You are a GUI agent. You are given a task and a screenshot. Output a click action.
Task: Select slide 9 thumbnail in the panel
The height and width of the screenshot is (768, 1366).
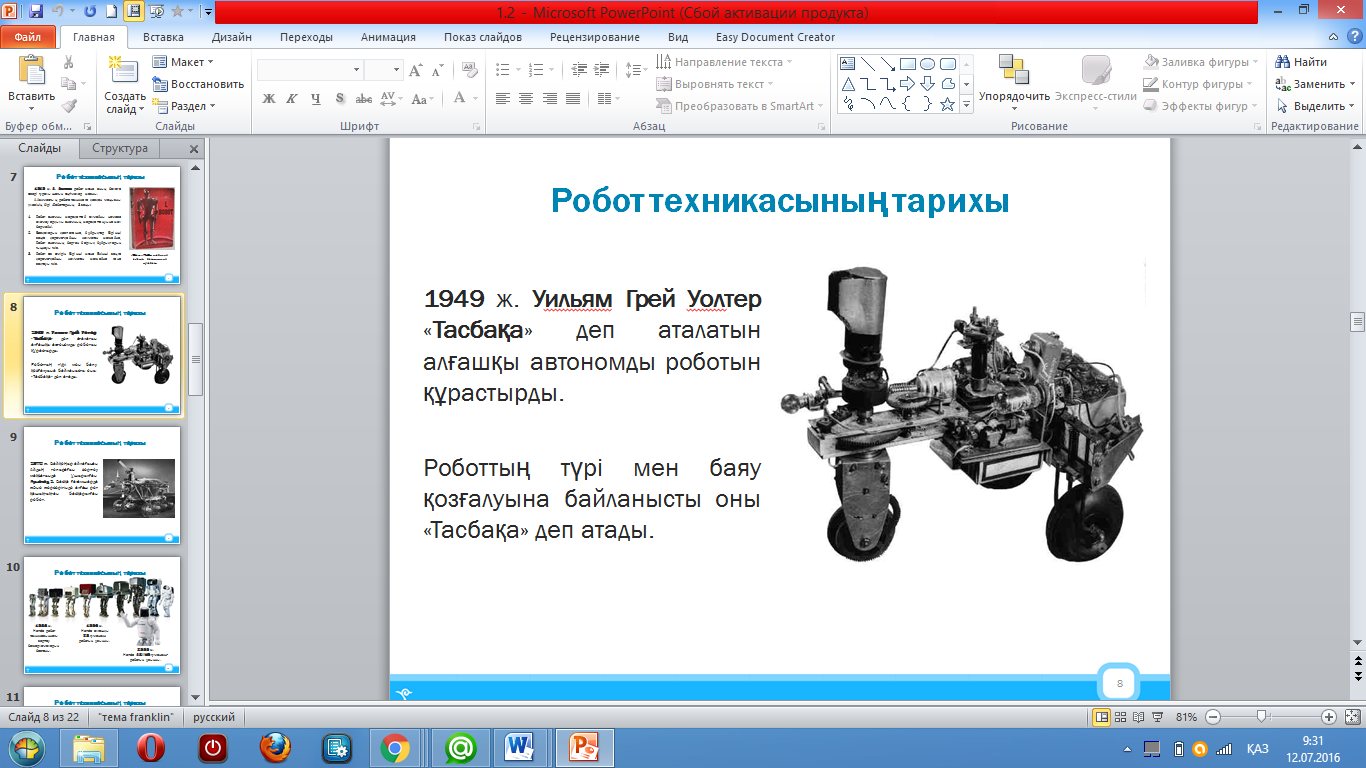[x=102, y=485]
